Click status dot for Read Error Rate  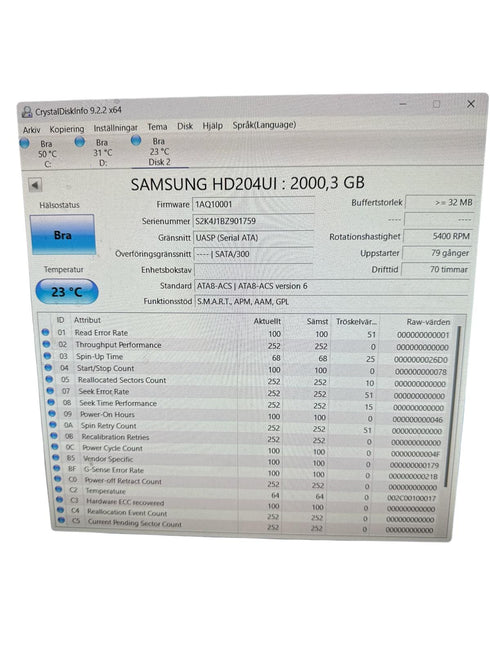tap(45, 332)
